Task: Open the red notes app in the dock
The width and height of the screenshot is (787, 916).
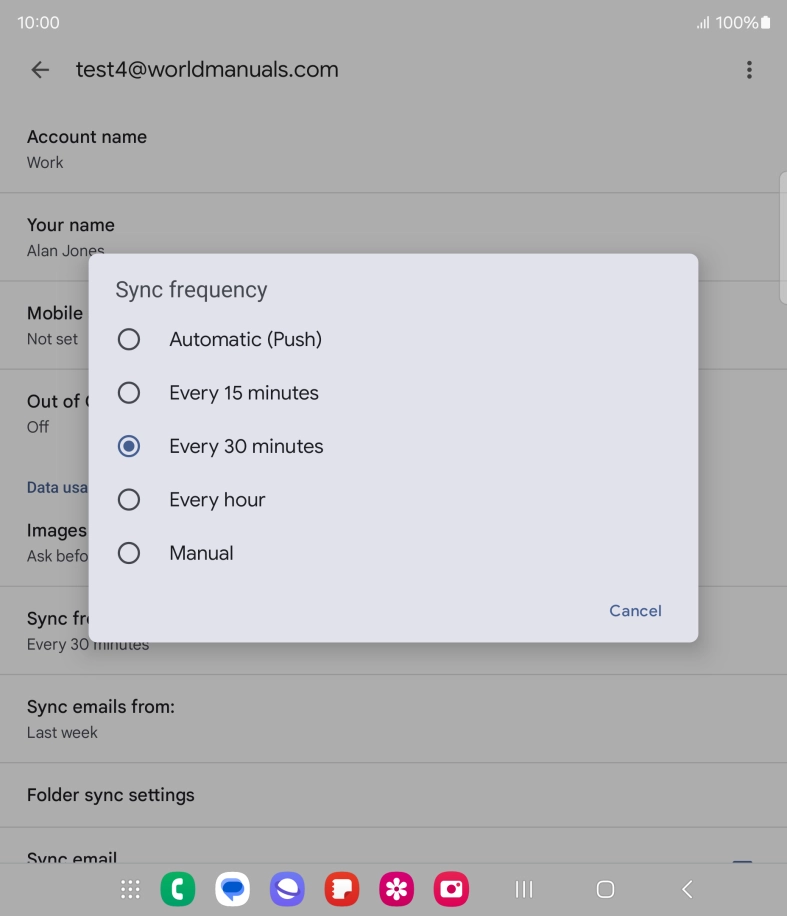Action: point(342,889)
